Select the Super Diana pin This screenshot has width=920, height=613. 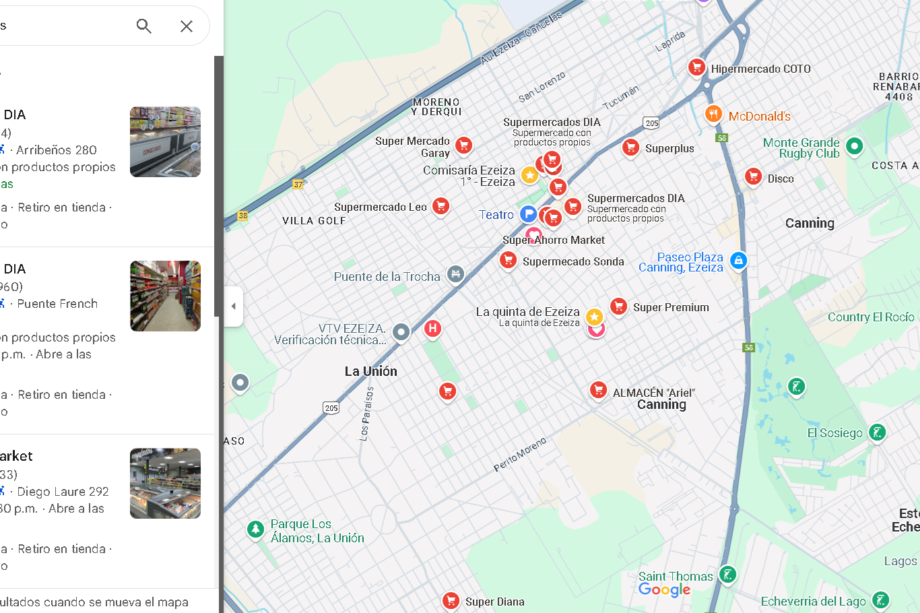[451, 600]
